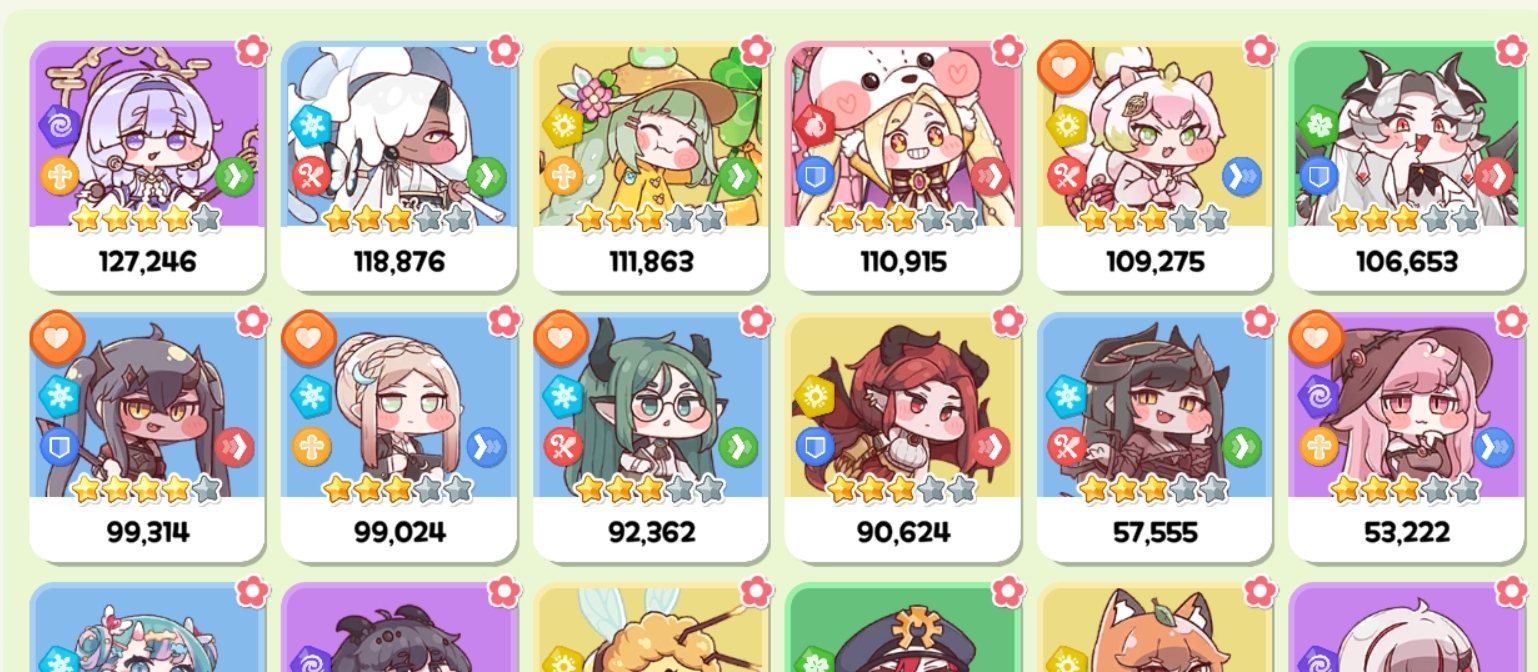Click the green flower element icon on the 106,653 card
1538x672 pixels.
tap(1318, 125)
